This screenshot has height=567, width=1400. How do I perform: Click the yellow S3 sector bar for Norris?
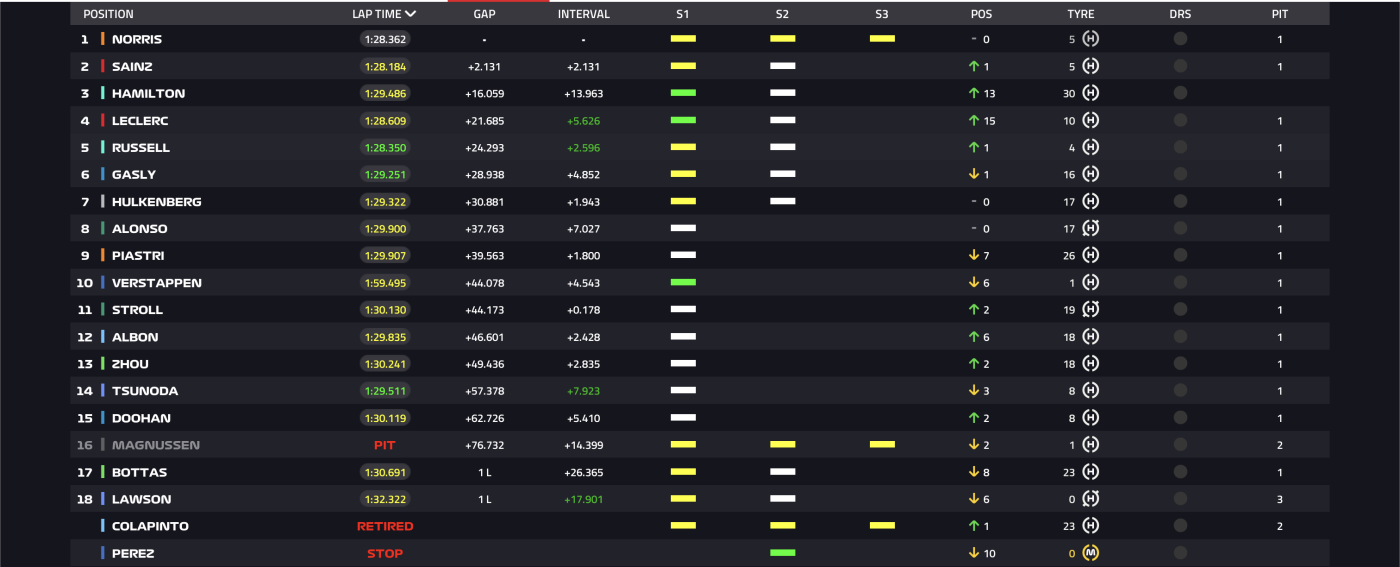[x=882, y=38]
